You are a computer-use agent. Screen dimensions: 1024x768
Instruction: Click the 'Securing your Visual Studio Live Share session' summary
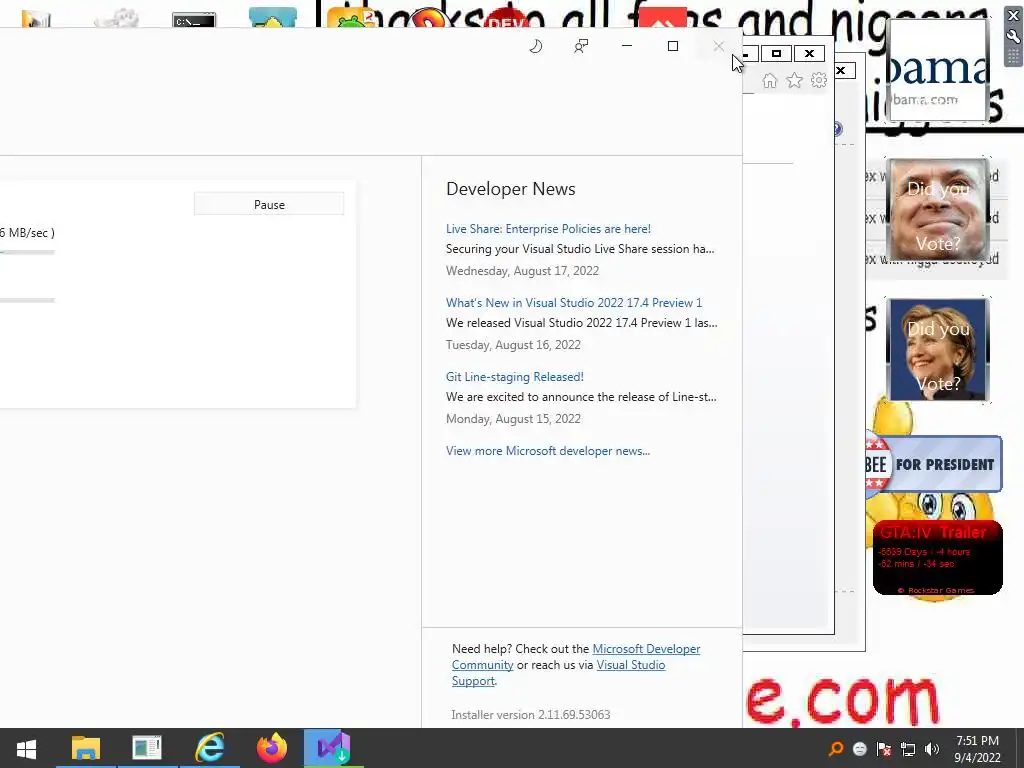[580, 249]
